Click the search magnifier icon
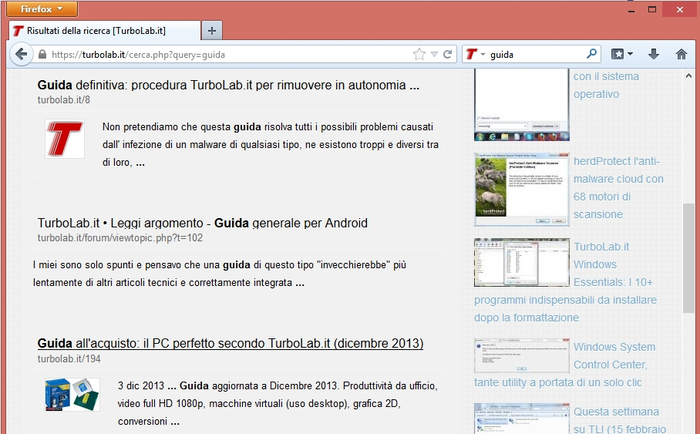Viewport: 700px width, 434px height. point(592,54)
